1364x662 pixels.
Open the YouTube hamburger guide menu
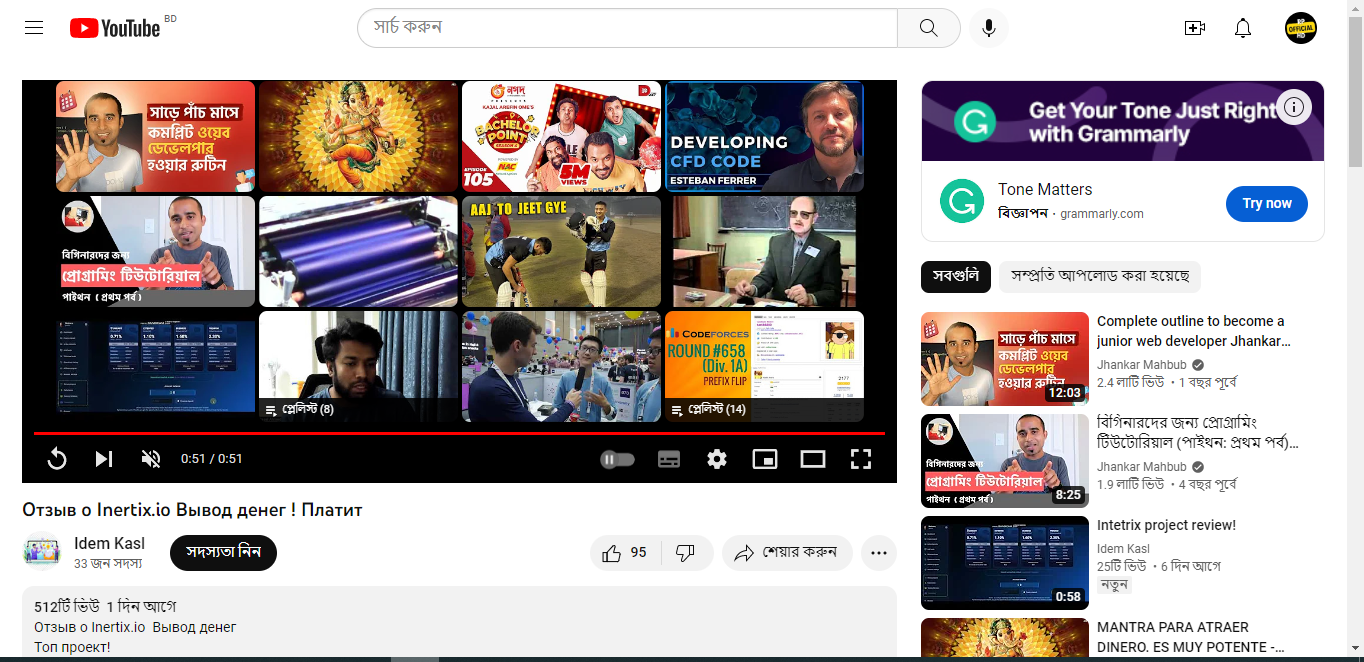tap(34, 28)
